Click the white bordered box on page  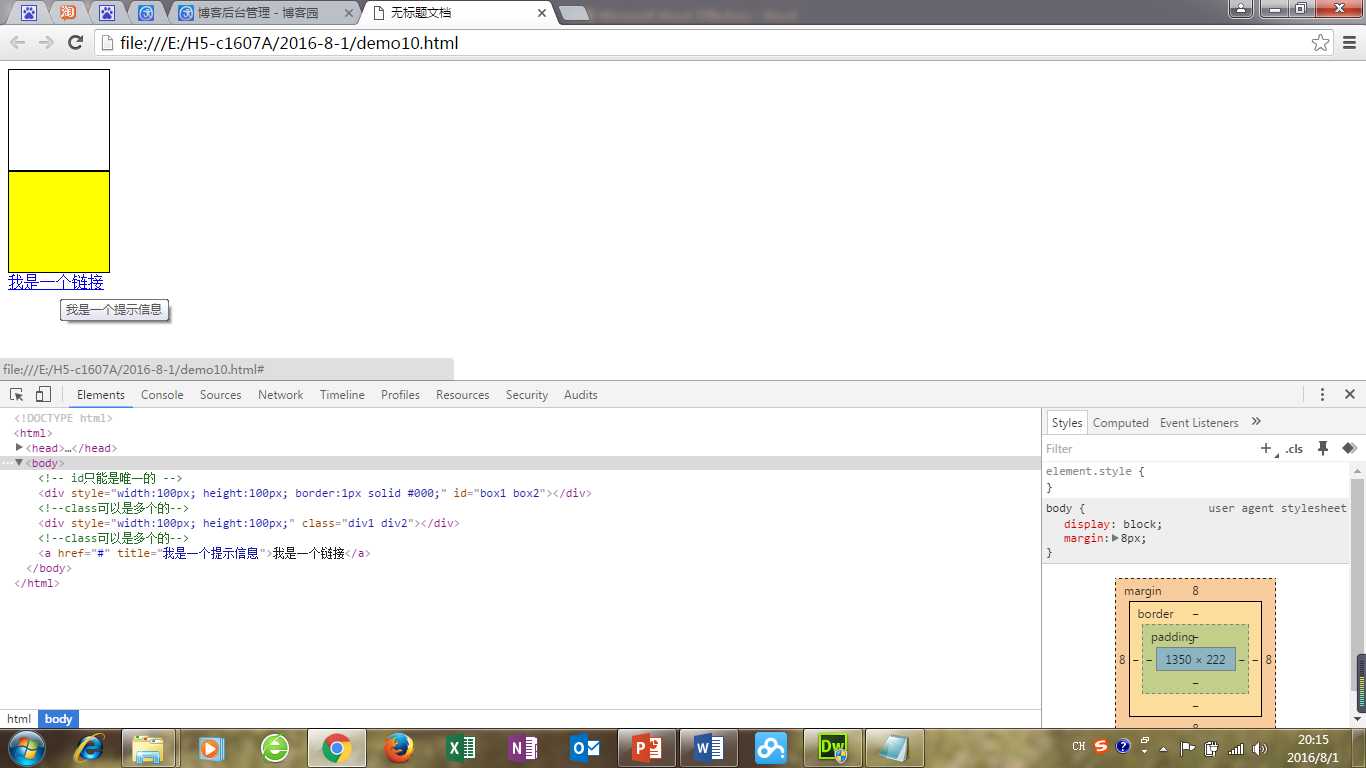click(x=59, y=120)
